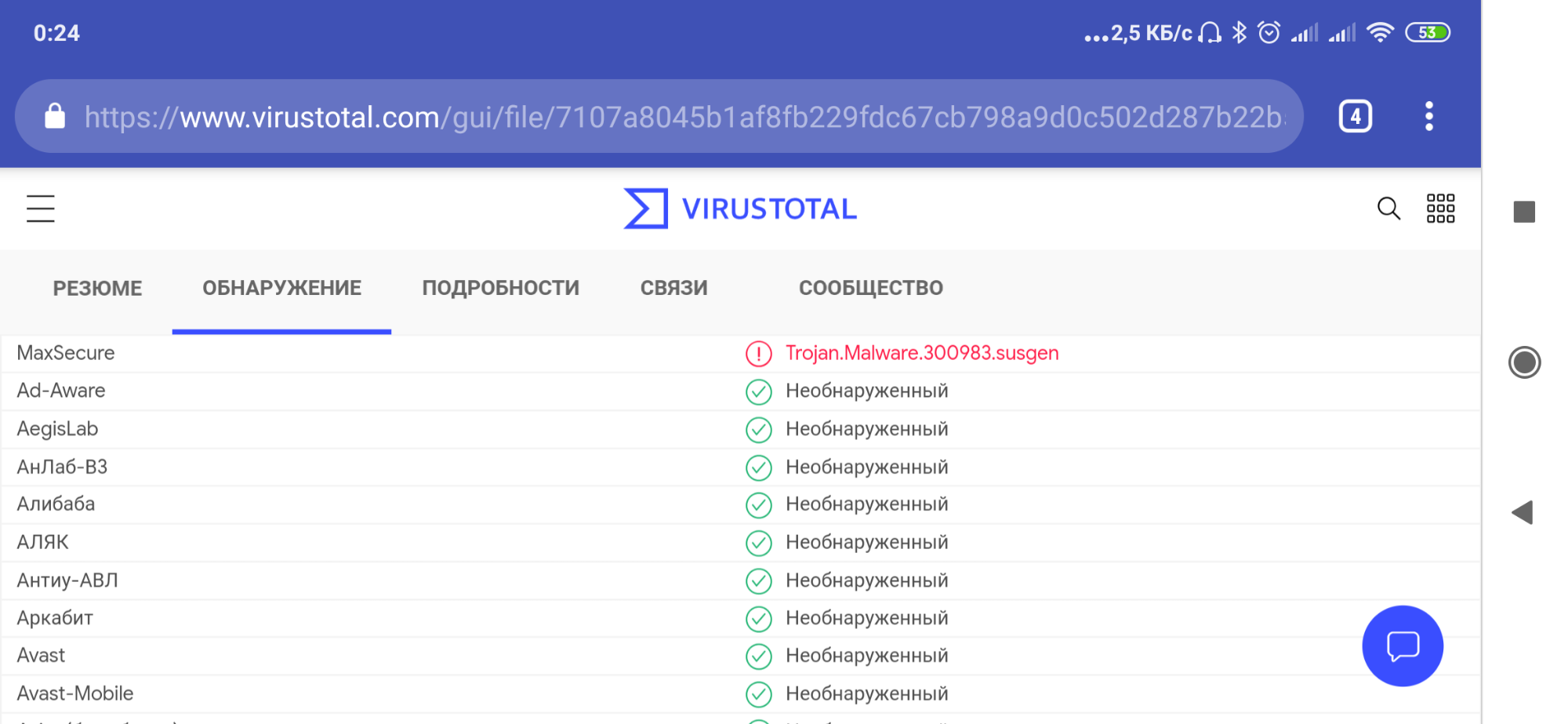Tap the lock icon in address bar
The width and height of the screenshot is (1568, 724).
[55, 116]
